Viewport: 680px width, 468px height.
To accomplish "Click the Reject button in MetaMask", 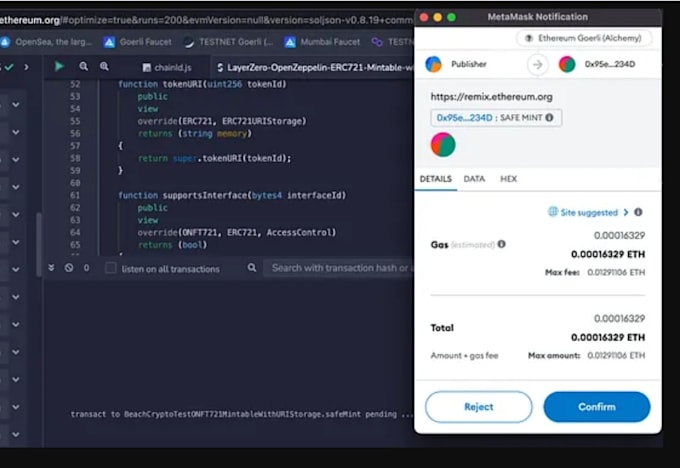I will click(x=479, y=407).
